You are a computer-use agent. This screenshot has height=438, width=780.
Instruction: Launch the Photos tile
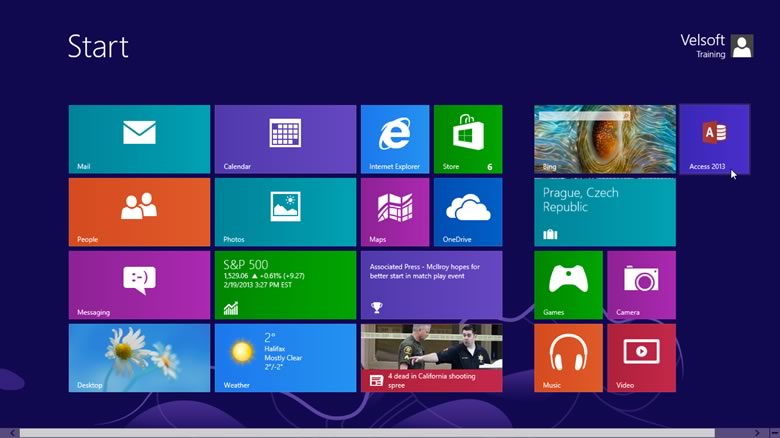coord(285,212)
